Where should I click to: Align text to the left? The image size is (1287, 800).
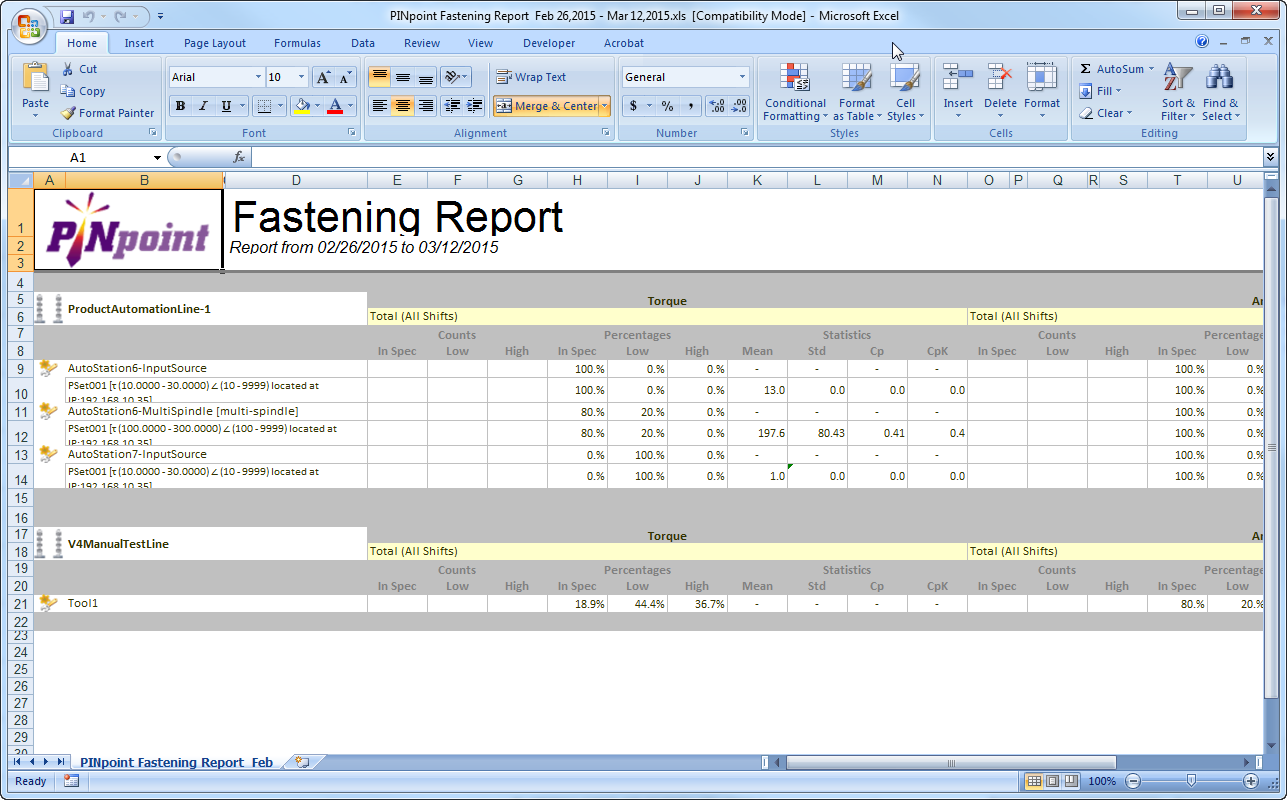click(x=380, y=106)
